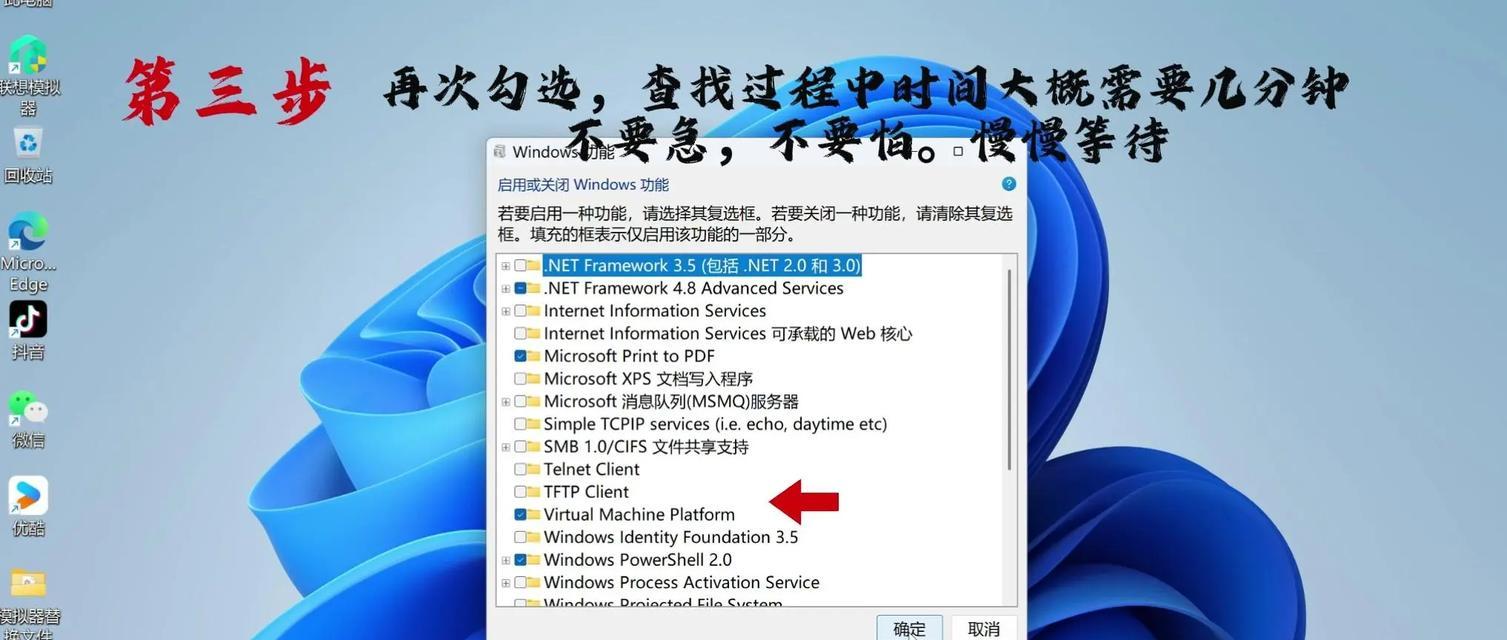The height and width of the screenshot is (640, 1507).
Task: Uncheck the Virtual Machine Platform checkbox
Action: tap(521, 514)
